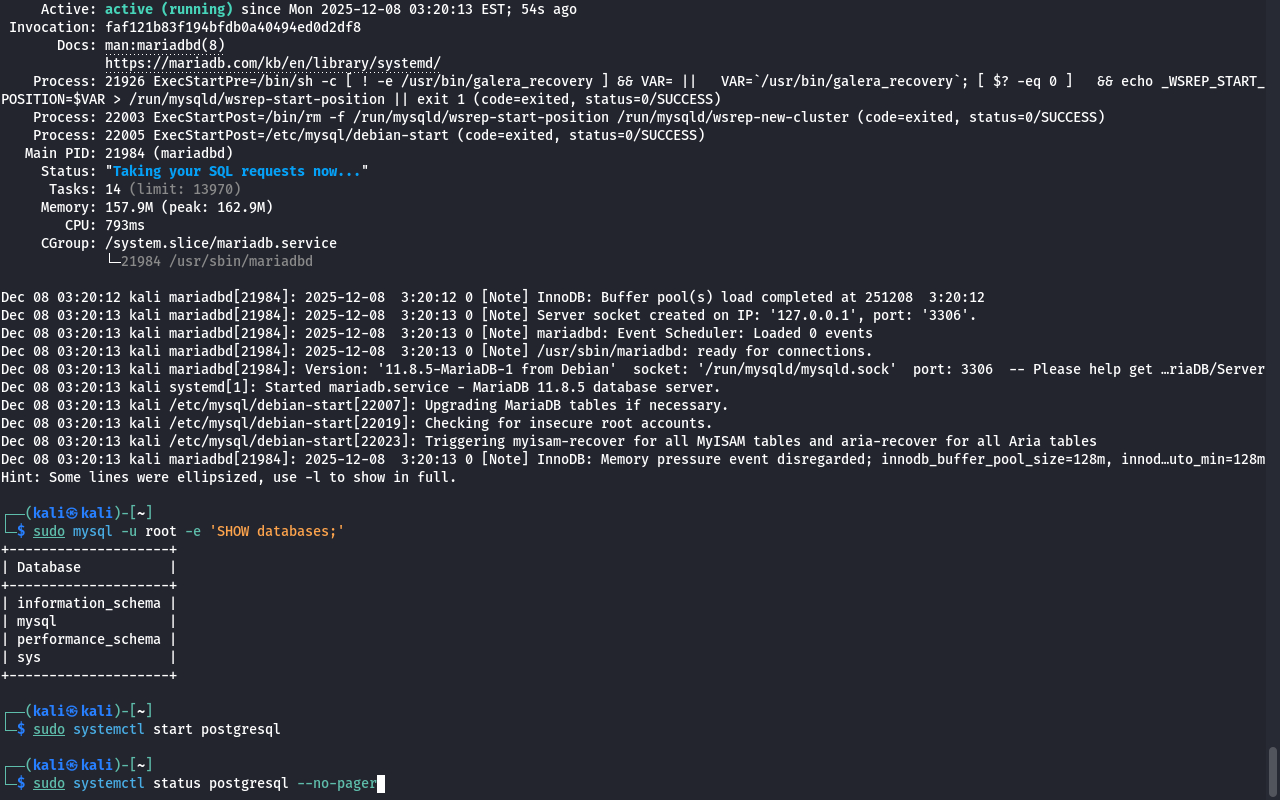Click the "start postgresql" command text
This screenshot has width=1280, height=800.
(216, 729)
